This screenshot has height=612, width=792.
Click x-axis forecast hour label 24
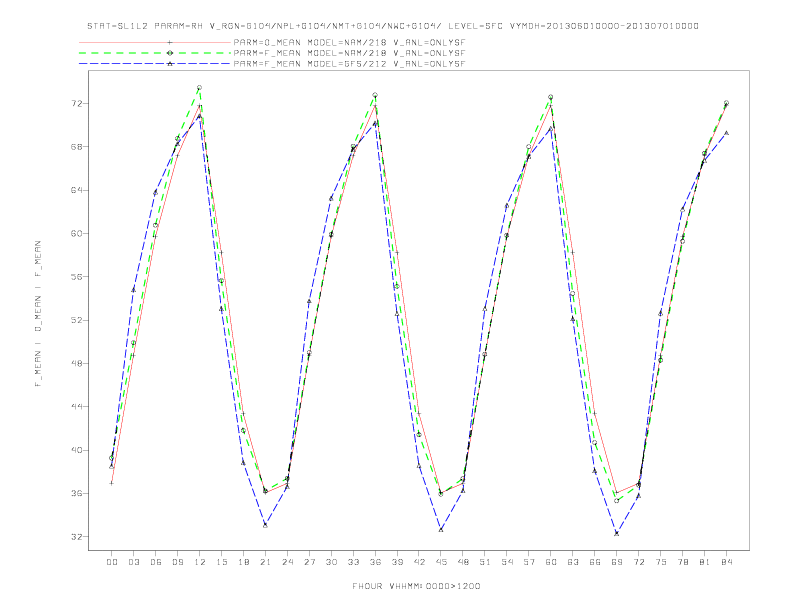coord(287,562)
